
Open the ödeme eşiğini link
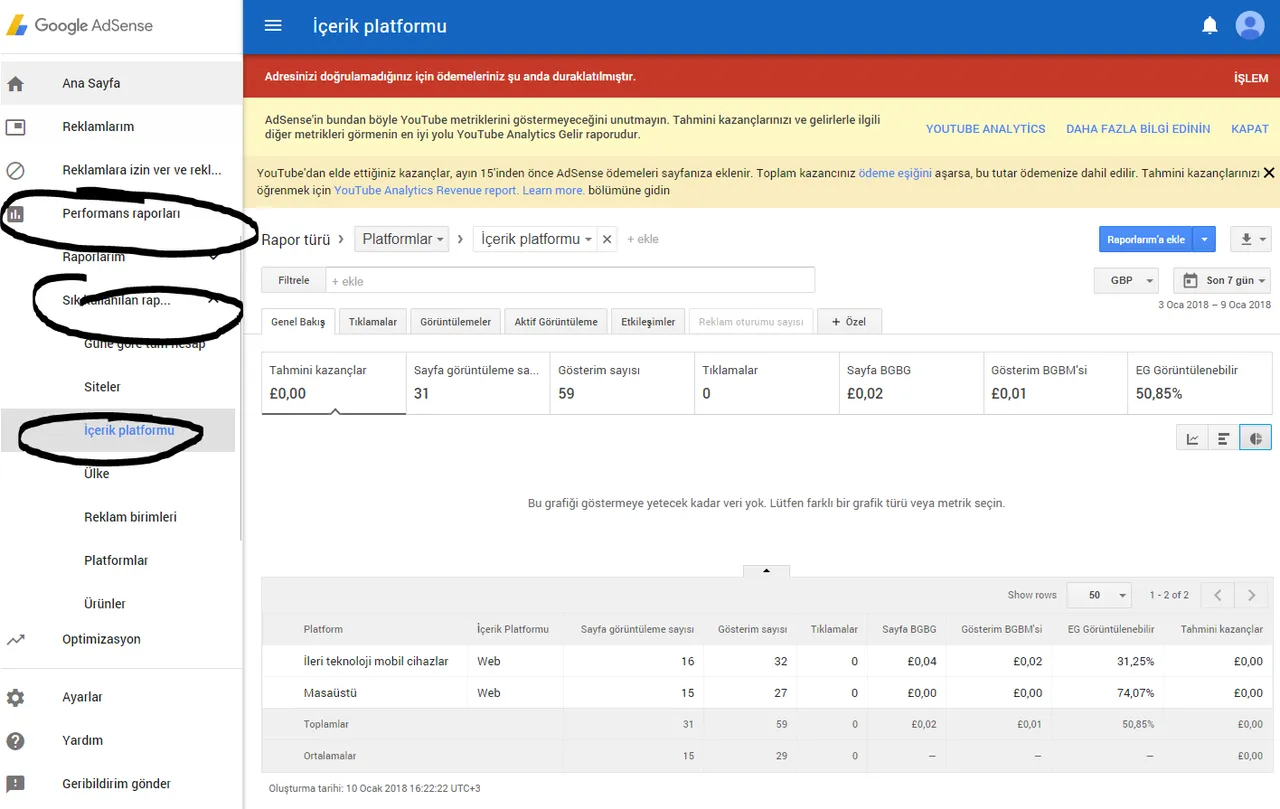(x=895, y=173)
